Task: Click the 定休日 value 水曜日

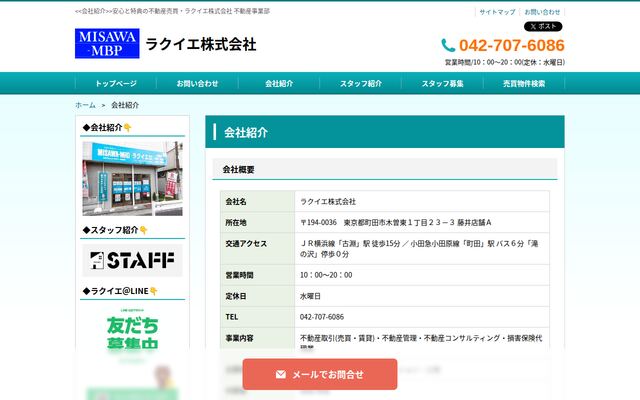Action: 310,296
